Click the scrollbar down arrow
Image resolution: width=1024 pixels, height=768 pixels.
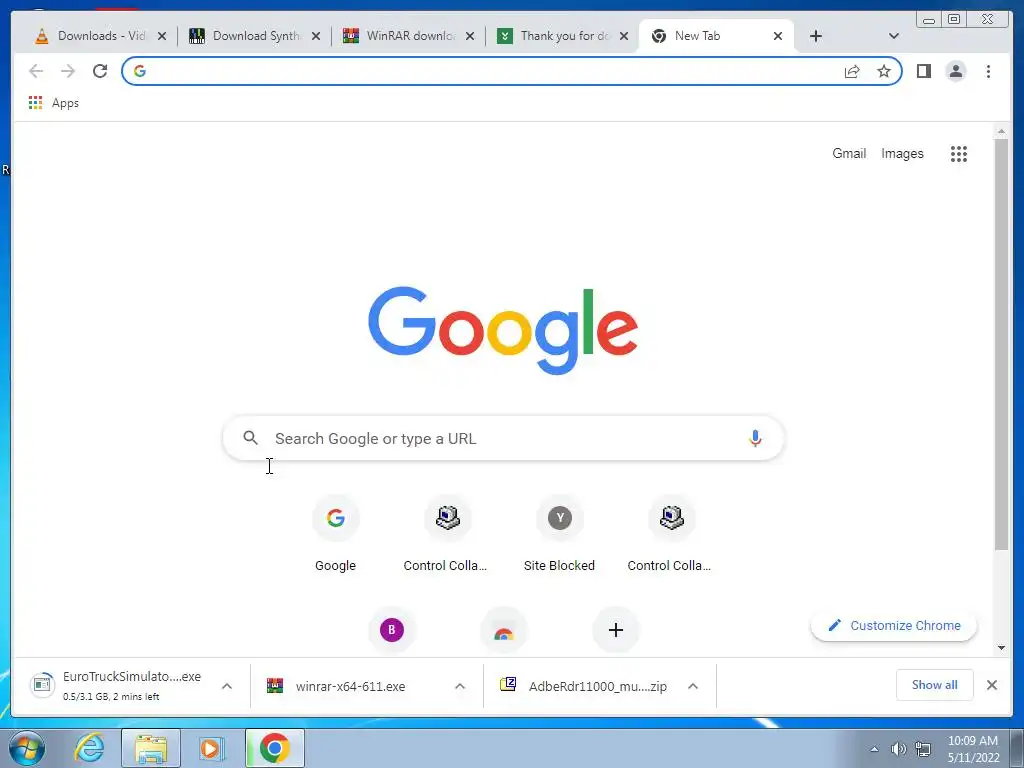1001,648
